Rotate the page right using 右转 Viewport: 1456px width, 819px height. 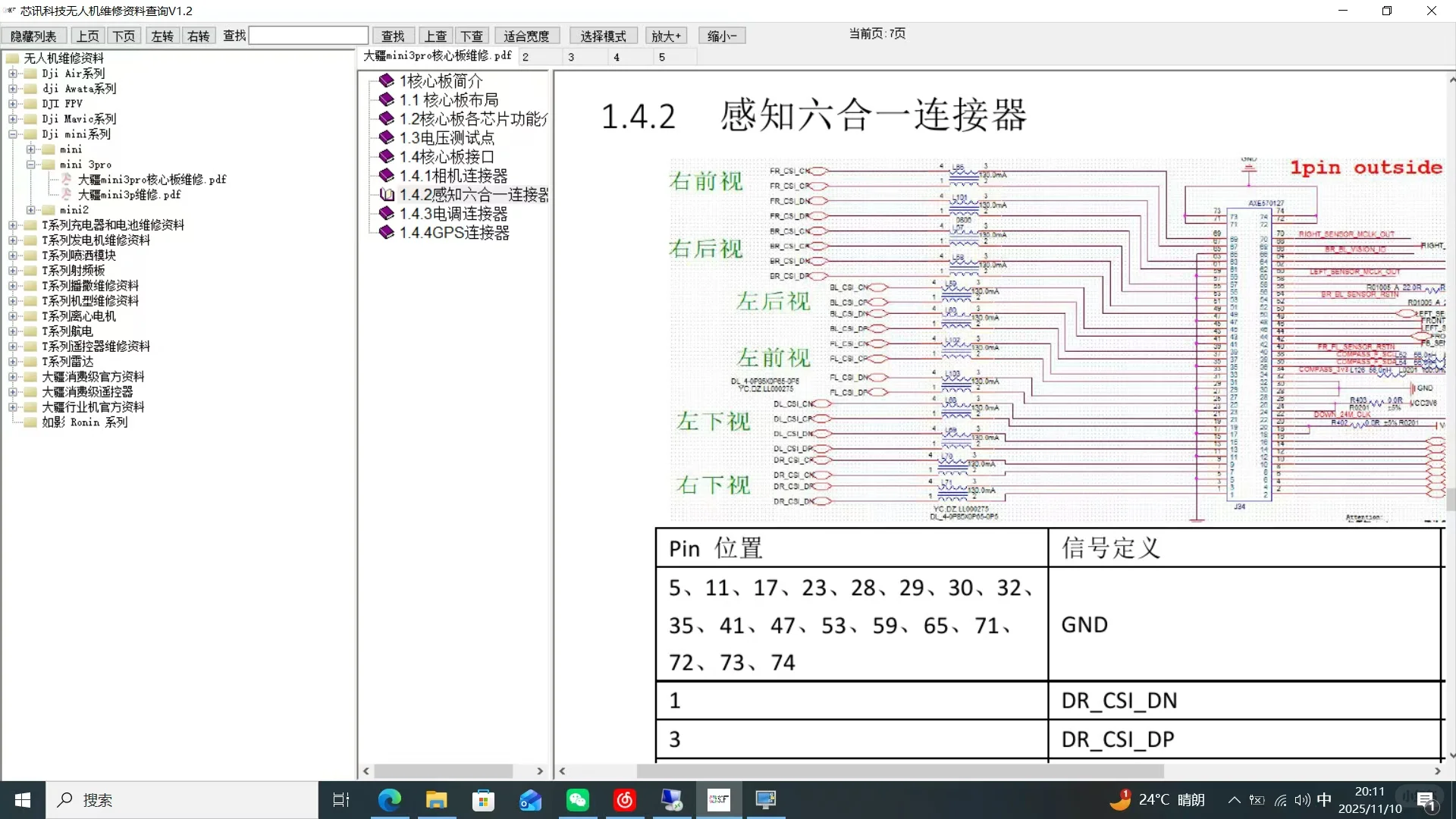tap(197, 35)
